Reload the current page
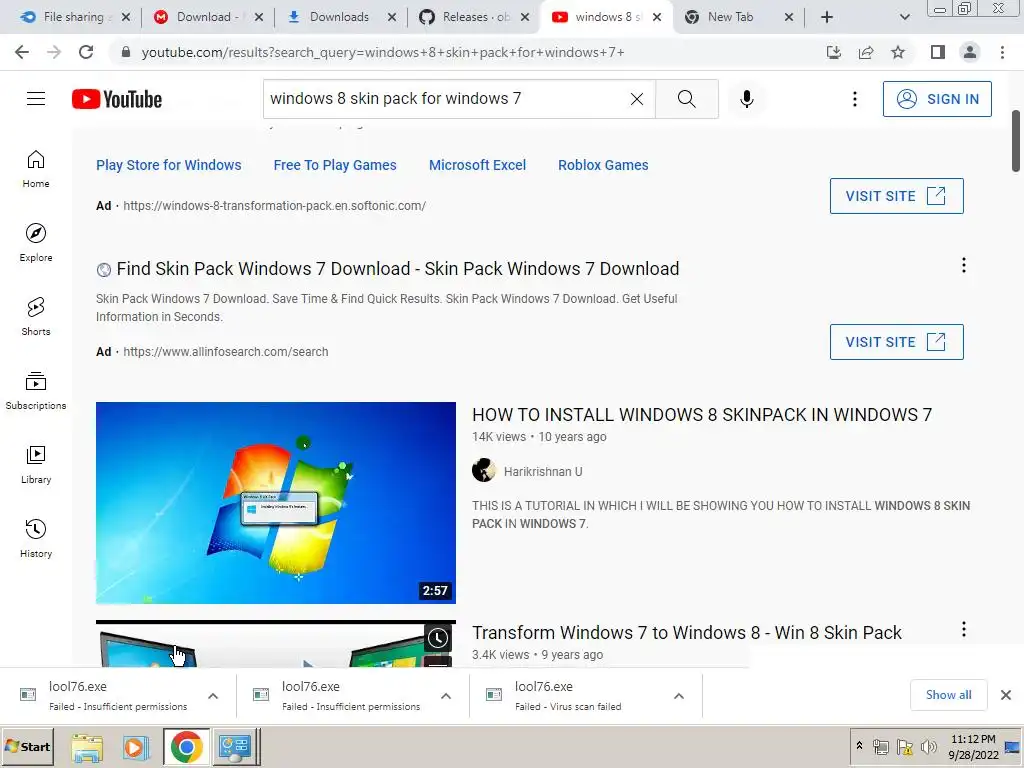Viewport: 1024px width, 768px height. click(x=86, y=52)
